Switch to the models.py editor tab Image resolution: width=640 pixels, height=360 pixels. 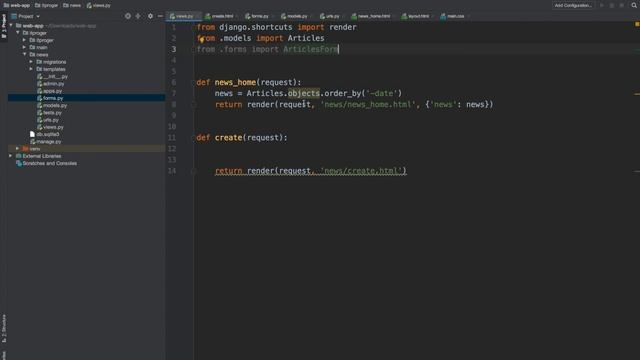tap(297, 16)
